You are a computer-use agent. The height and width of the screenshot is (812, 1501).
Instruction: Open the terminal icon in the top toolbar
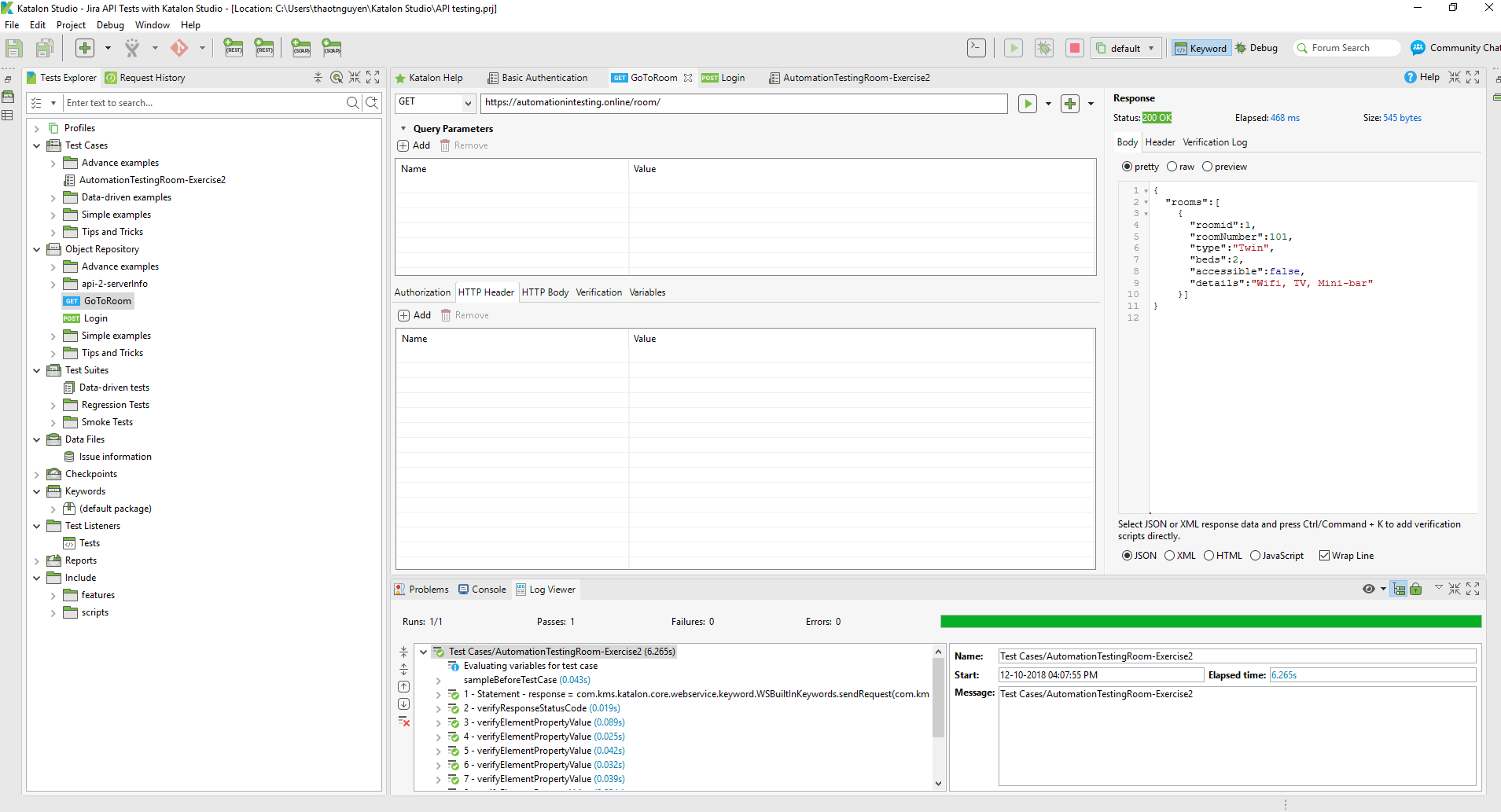pyautogui.click(x=976, y=49)
